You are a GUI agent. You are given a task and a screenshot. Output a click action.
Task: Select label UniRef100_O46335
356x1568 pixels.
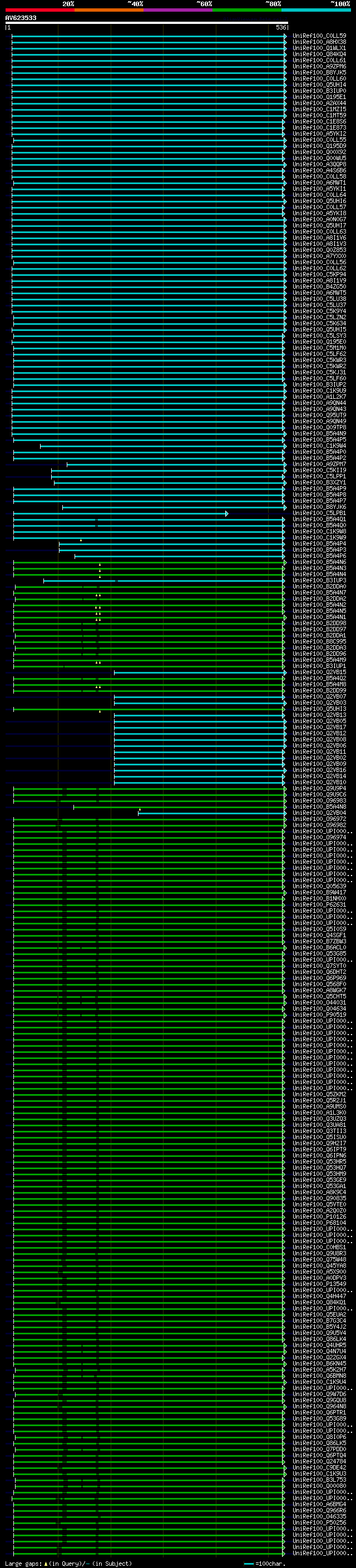319,1516
